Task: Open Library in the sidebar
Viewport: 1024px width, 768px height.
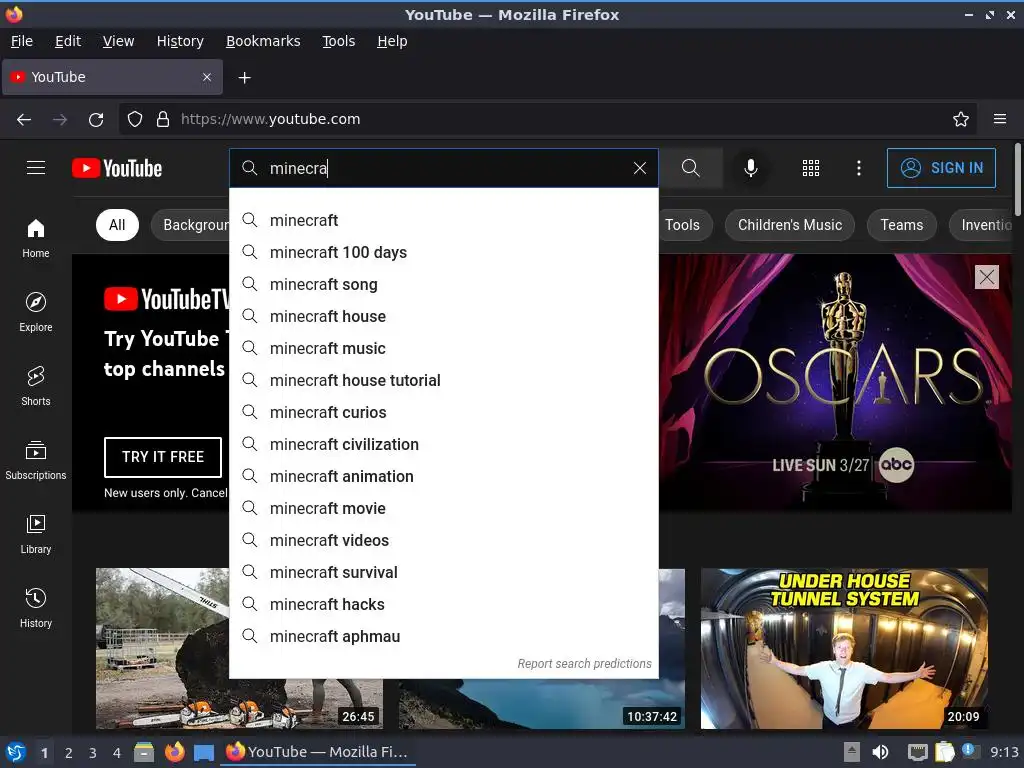Action: pyautogui.click(x=36, y=534)
